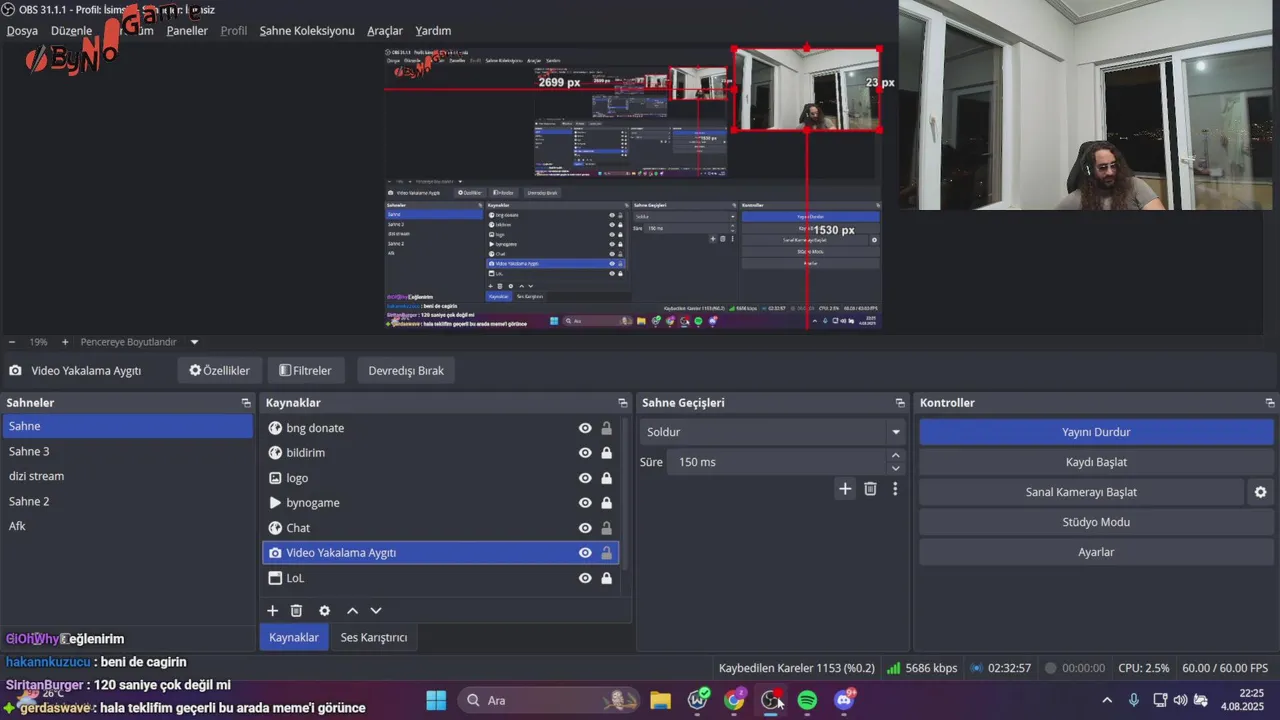
Task: Undock the Kaynaklar panel
Action: [622, 403]
